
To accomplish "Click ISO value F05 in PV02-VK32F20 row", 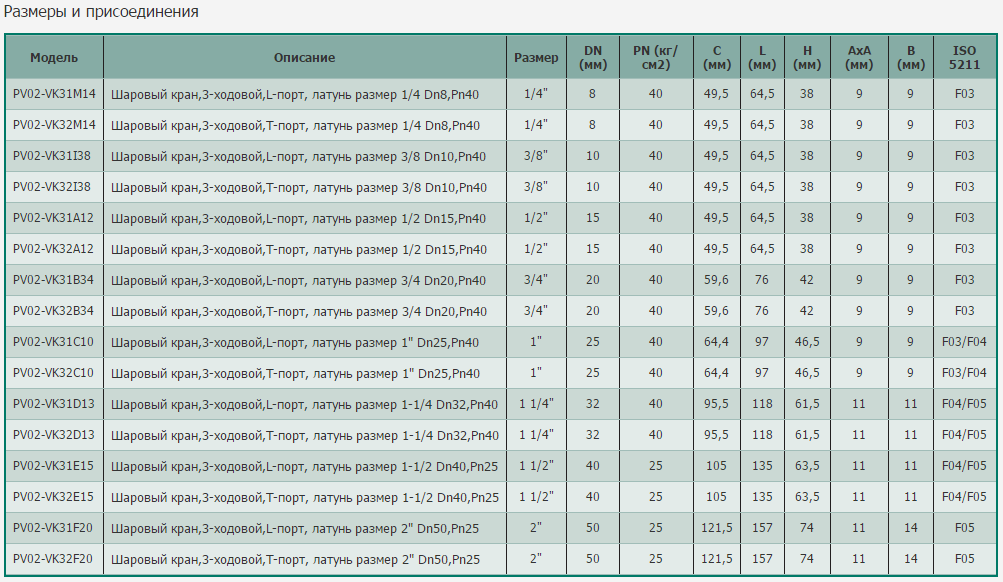I will [x=965, y=559].
